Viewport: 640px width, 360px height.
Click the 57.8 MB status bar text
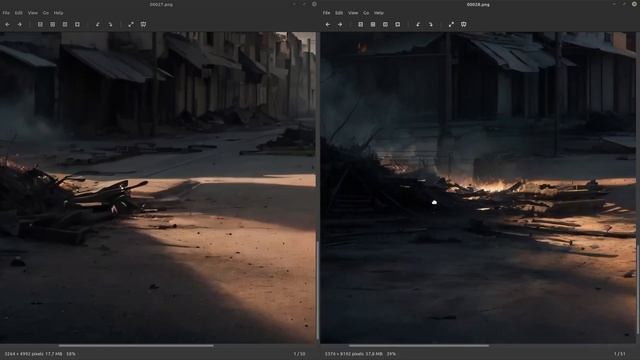click(x=374, y=354)
